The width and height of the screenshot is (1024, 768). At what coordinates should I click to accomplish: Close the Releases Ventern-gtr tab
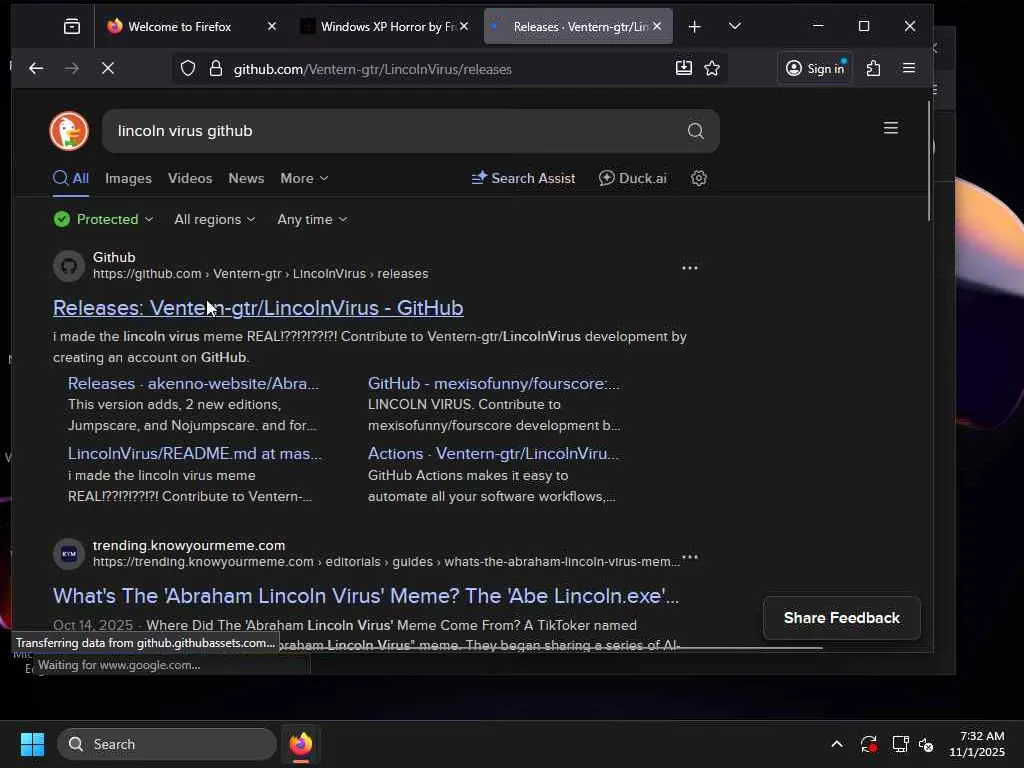click(x=657, y=26)
